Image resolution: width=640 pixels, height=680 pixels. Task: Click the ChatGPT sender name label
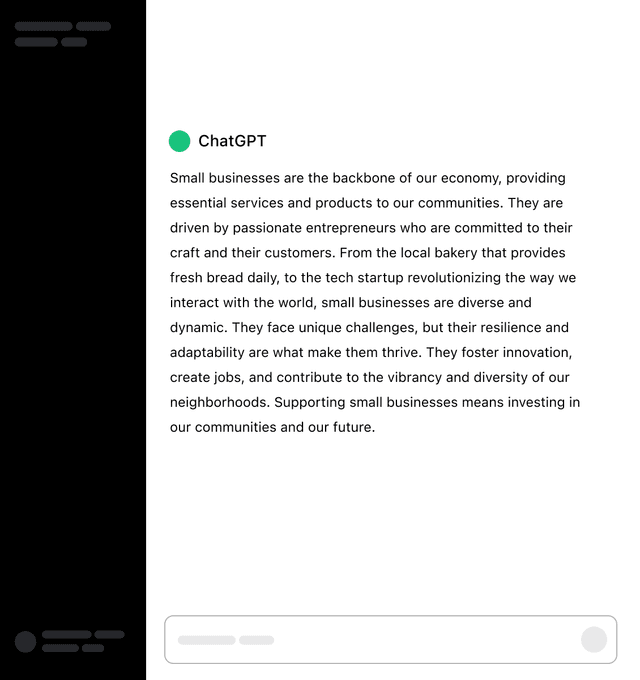(232, 141)
